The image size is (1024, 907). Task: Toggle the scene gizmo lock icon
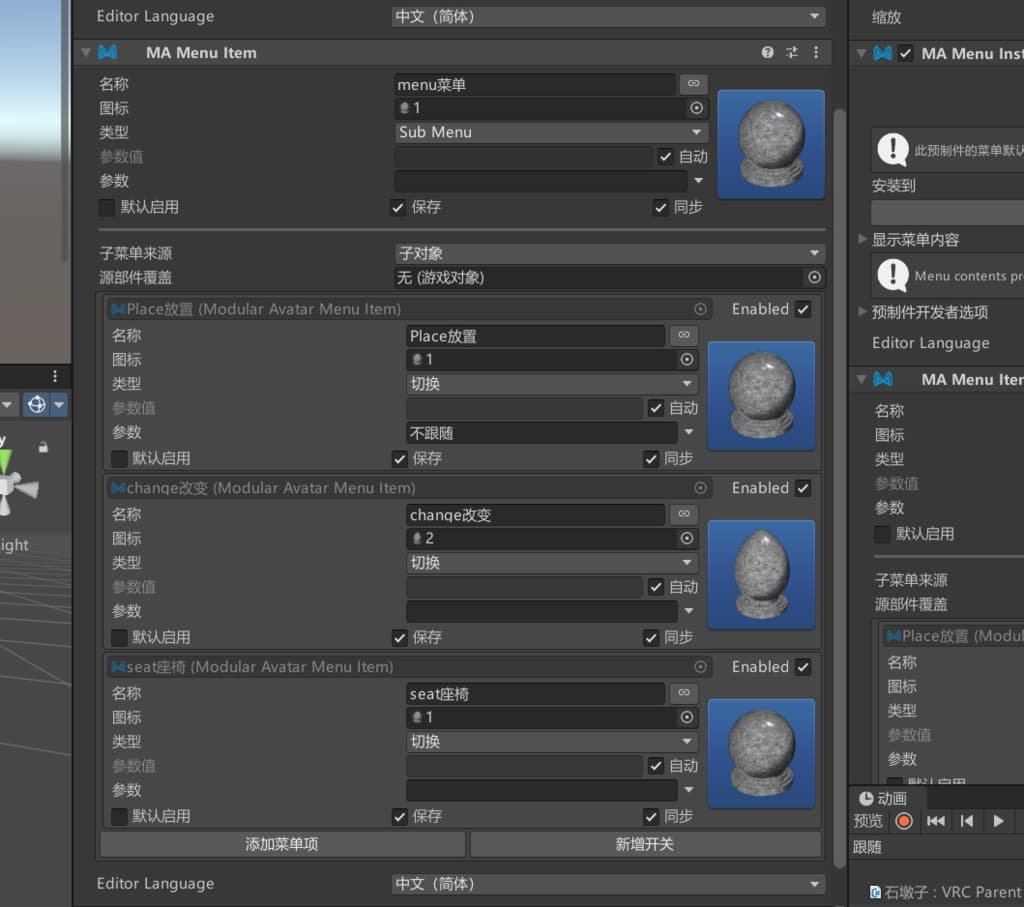[x=43, y=447]
